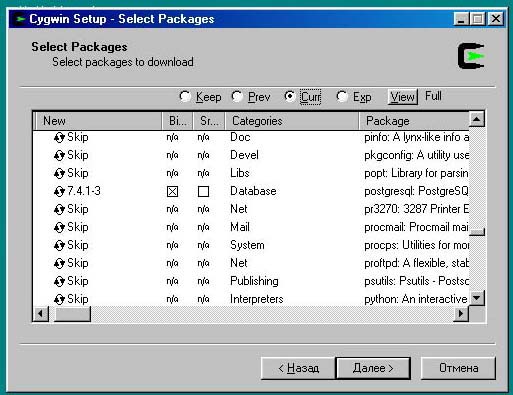Click the horizontal scrollbar right arrow
The height and width of the screenshot is (395, 513).
[x=461, y=314]
